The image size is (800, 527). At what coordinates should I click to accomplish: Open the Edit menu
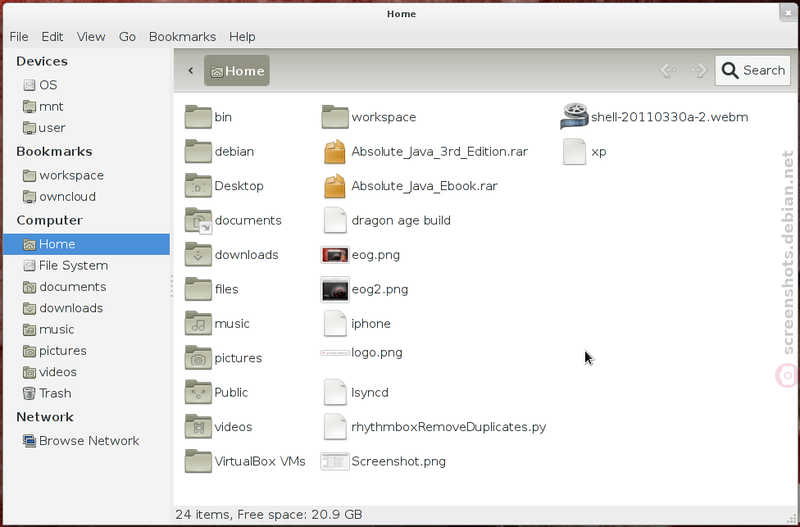[x=53, y=37]
